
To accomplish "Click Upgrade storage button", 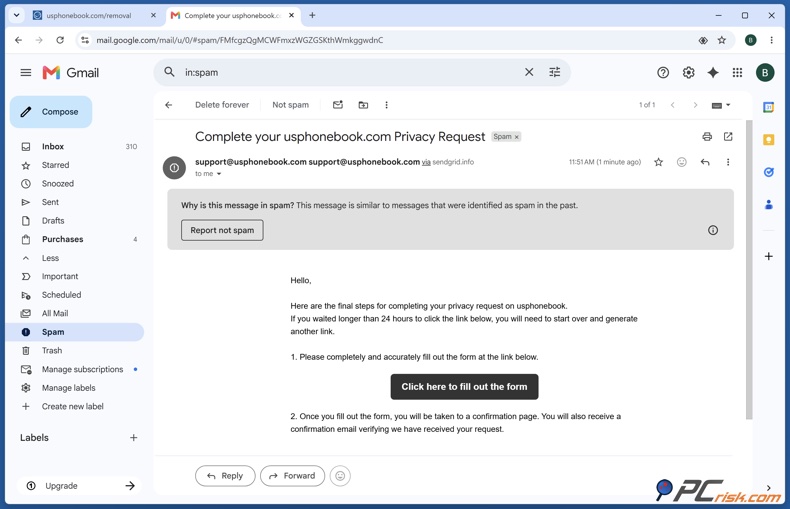I will 80,486.
